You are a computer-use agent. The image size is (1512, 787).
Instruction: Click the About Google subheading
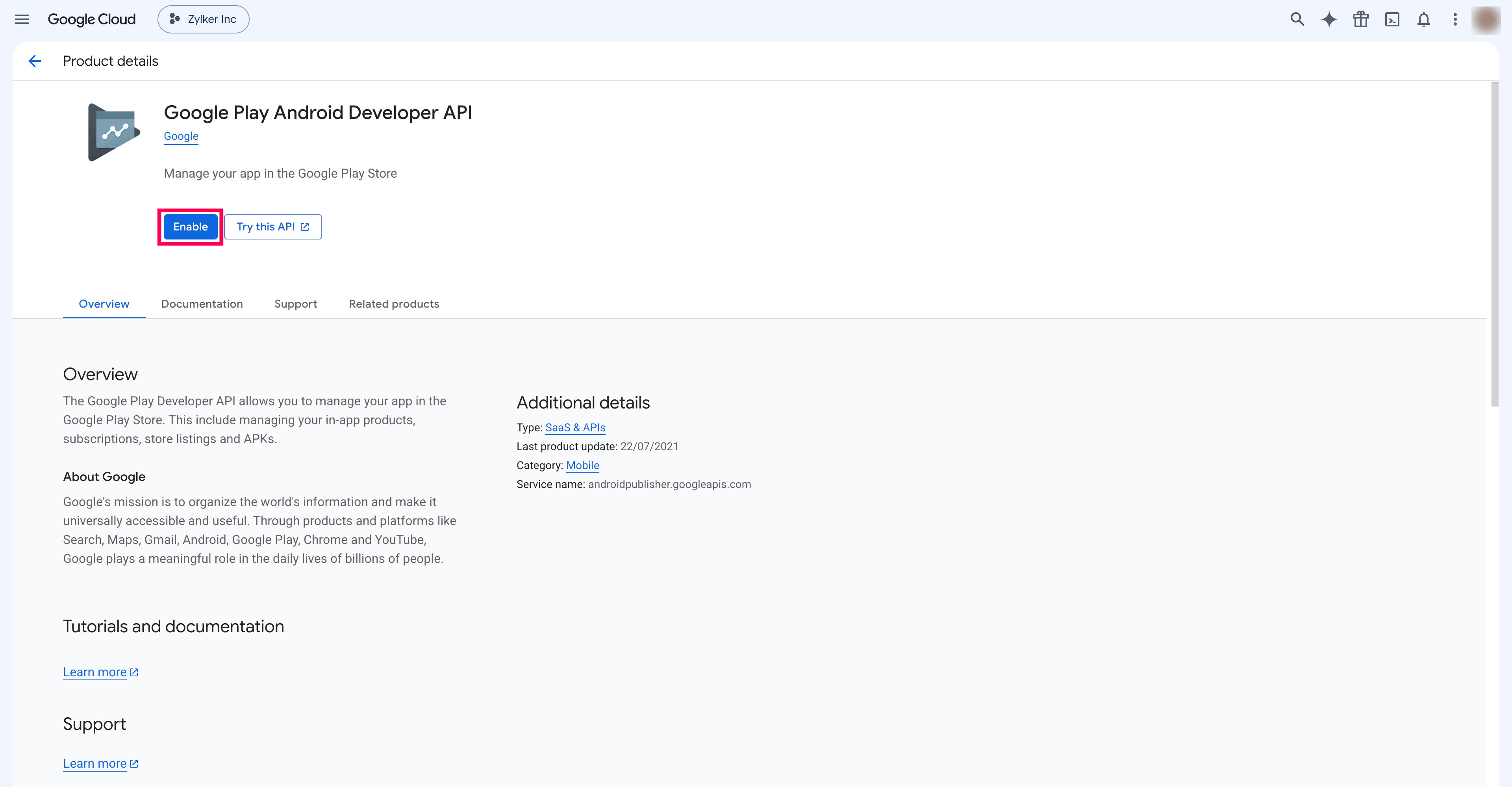tap(104, 476)
